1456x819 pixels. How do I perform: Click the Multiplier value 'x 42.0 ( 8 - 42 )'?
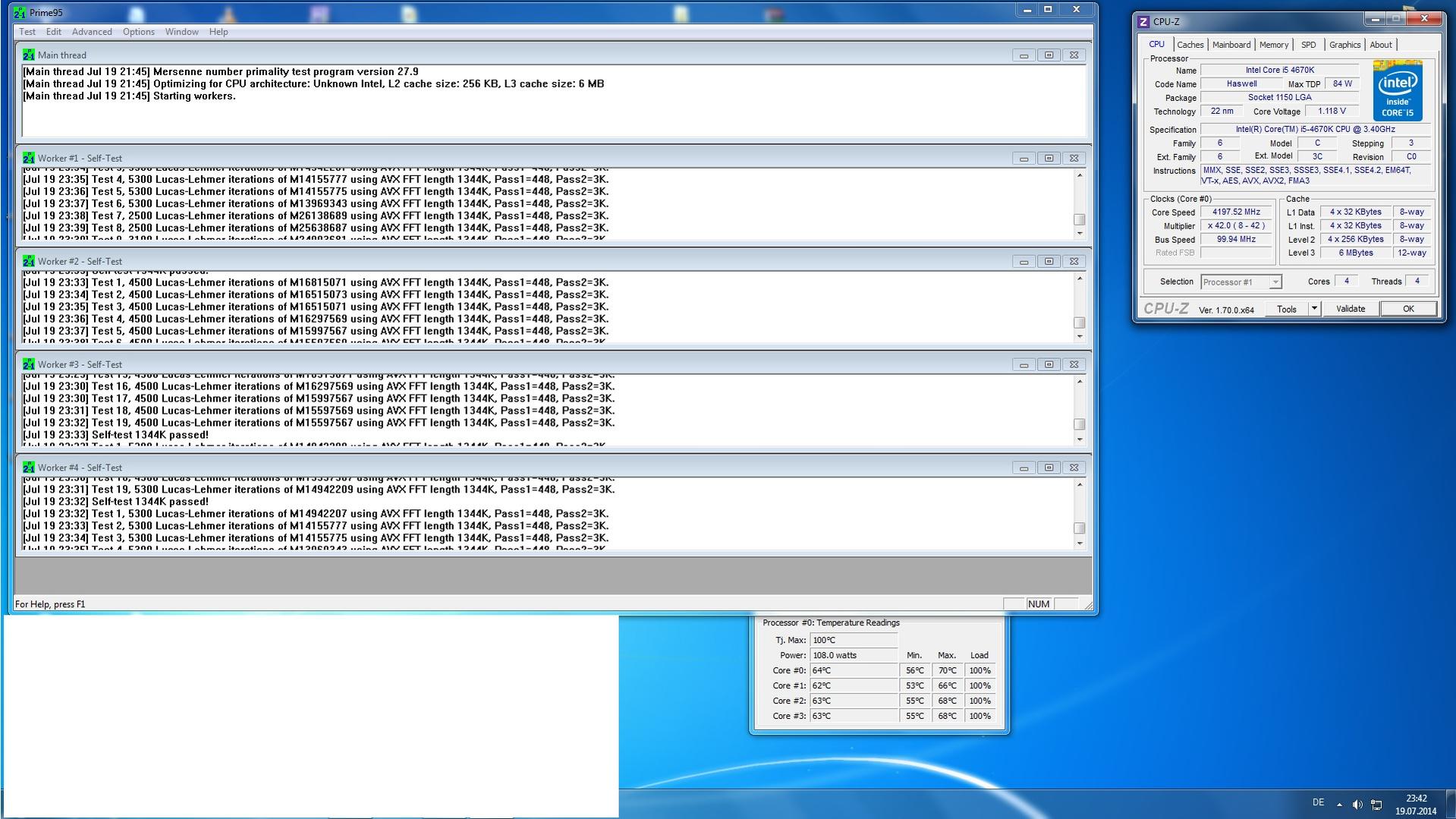tap(1236, 226)
